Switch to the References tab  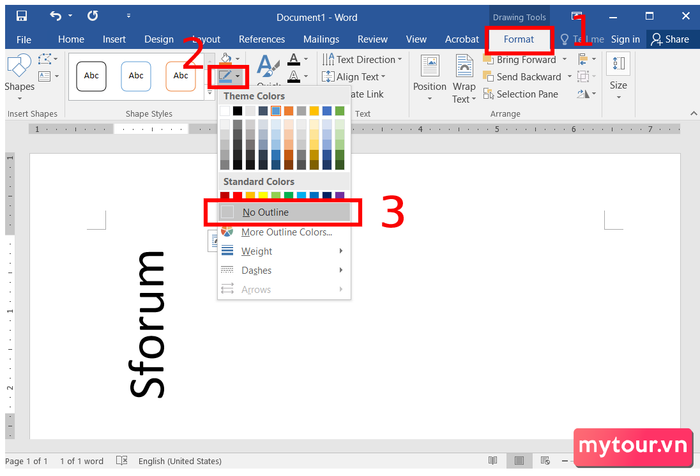pos(262,39)
